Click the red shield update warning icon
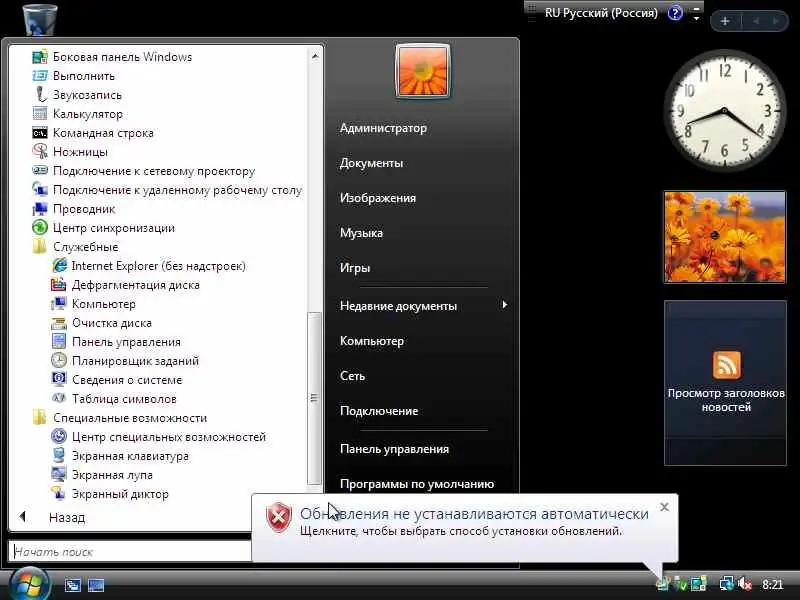The height and width of the screenshot is (600, 800). (x=279, y=518)
